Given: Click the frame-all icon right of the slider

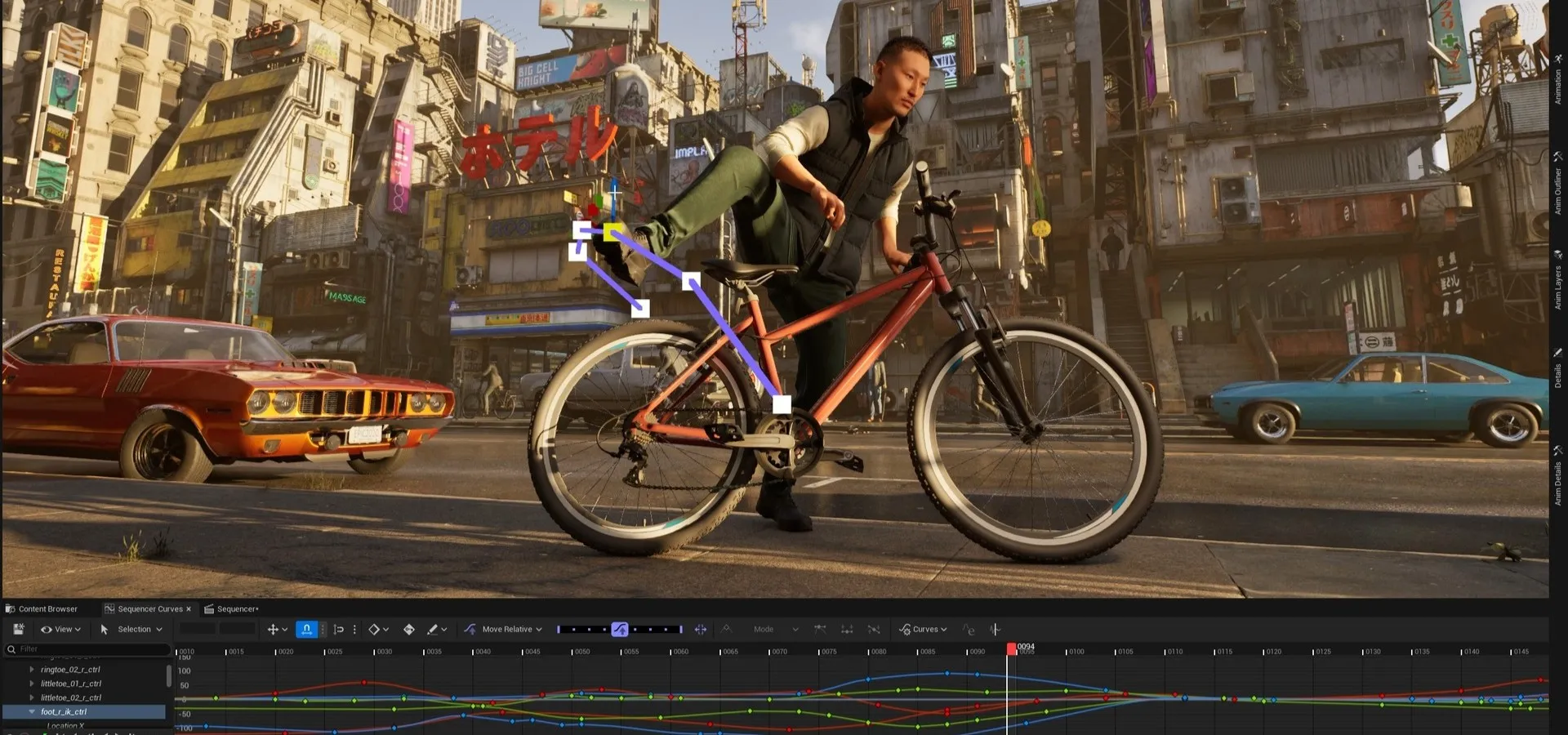Looking at the screenshot, I should (x=700, y=630).
